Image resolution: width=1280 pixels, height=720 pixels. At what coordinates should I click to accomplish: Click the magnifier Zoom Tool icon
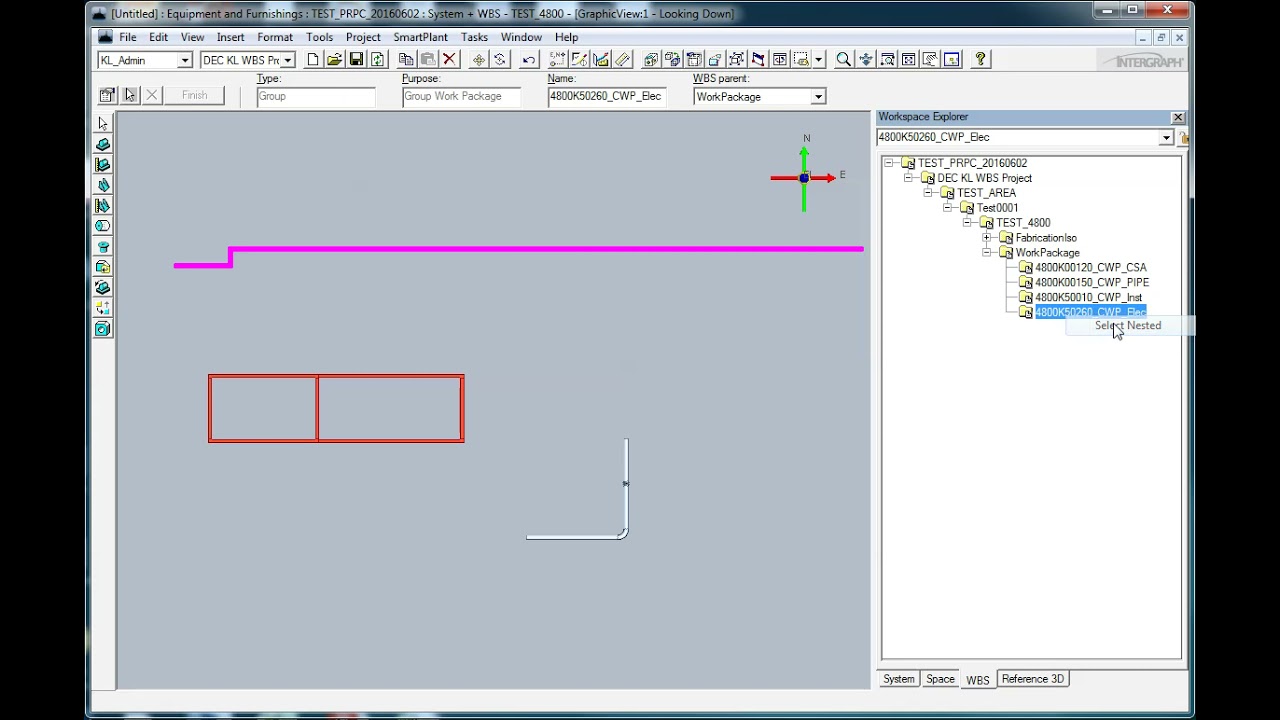click(x=844, y=60)
